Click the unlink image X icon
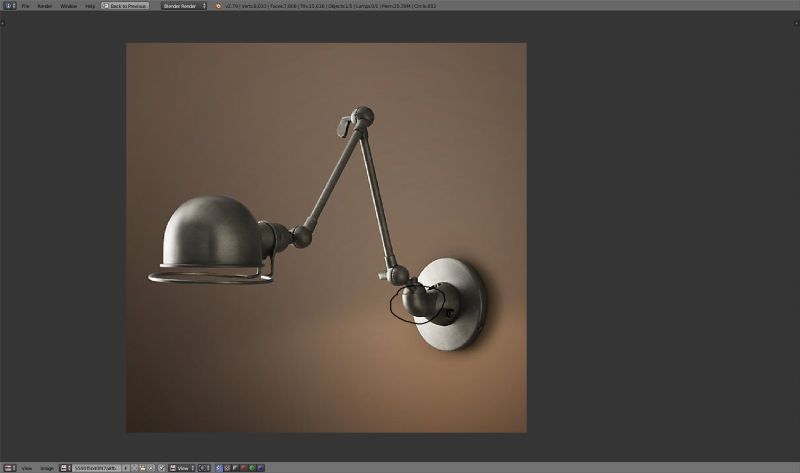The width and height of the screenshot is (800, 473). point(151,468)
